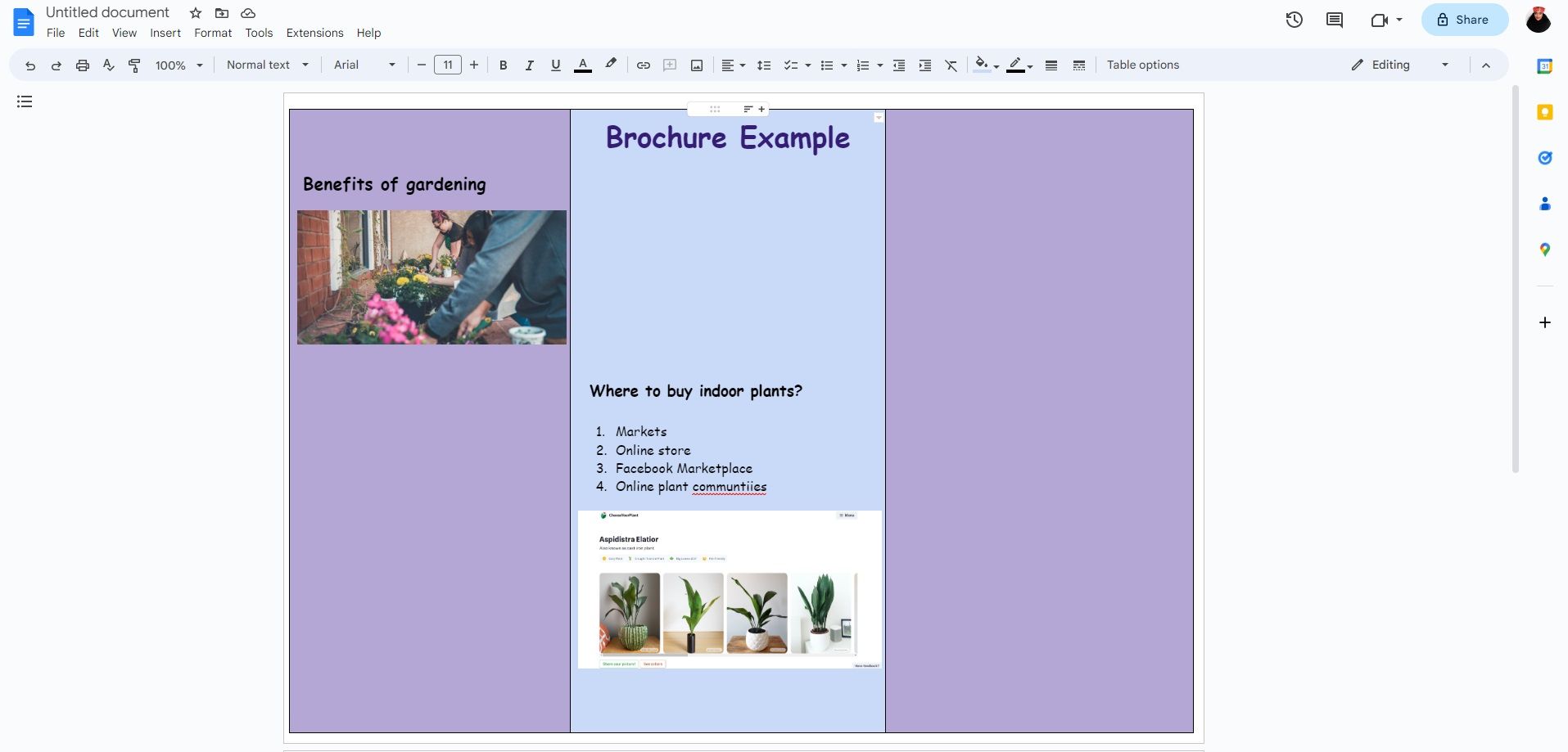Image resolution: width=1568 pixels, height=752 pixels.
Task: Open the Normal text style dropdown
Action: (x=268, y=65)
